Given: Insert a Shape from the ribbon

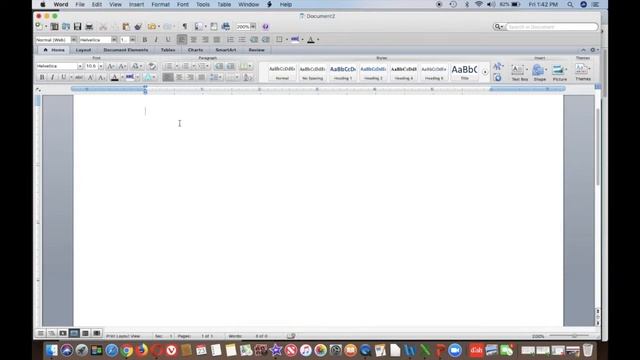Looking at the screenshot, I should point(540,72).
